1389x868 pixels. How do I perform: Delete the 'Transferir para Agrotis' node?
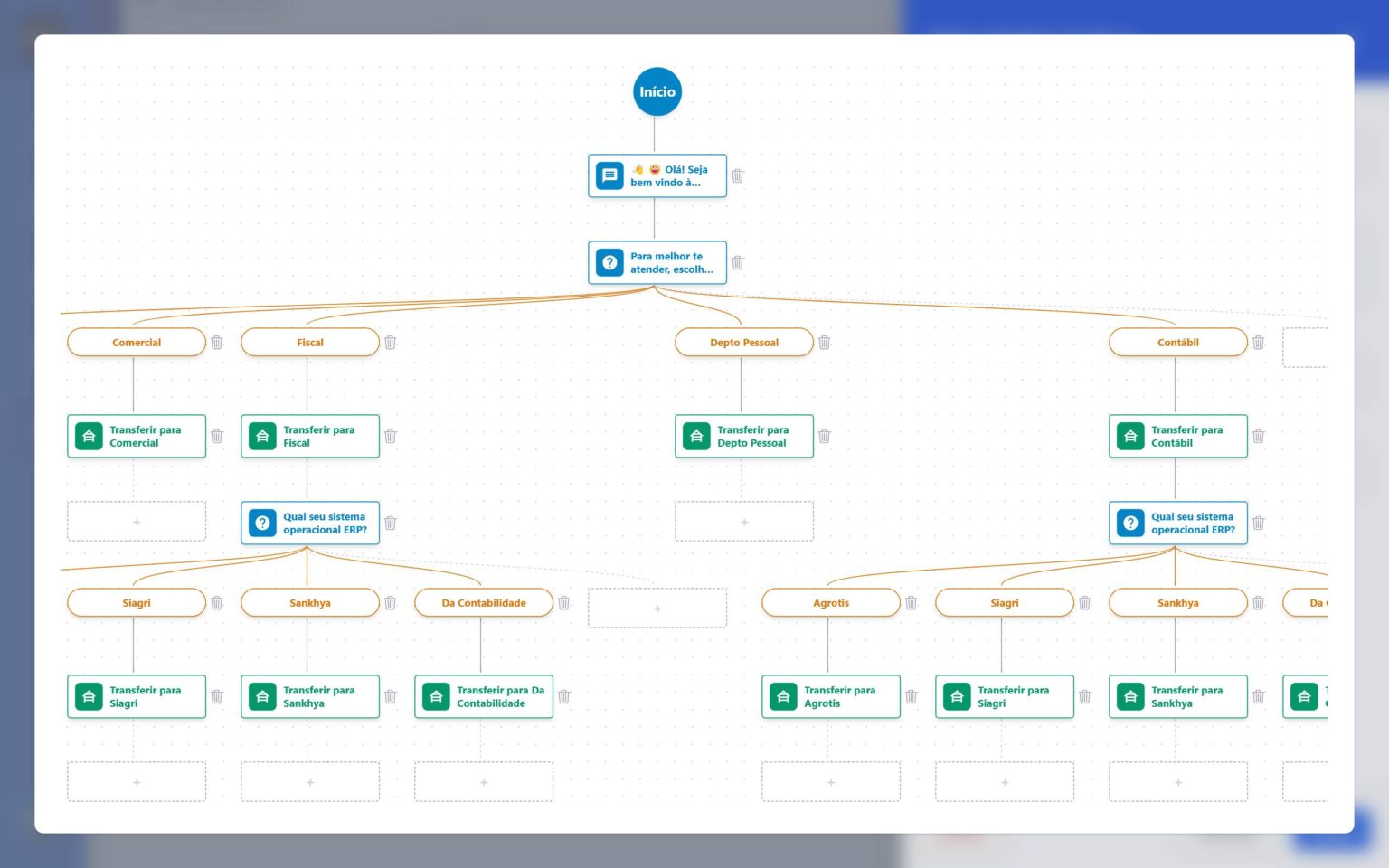[912, 696]
